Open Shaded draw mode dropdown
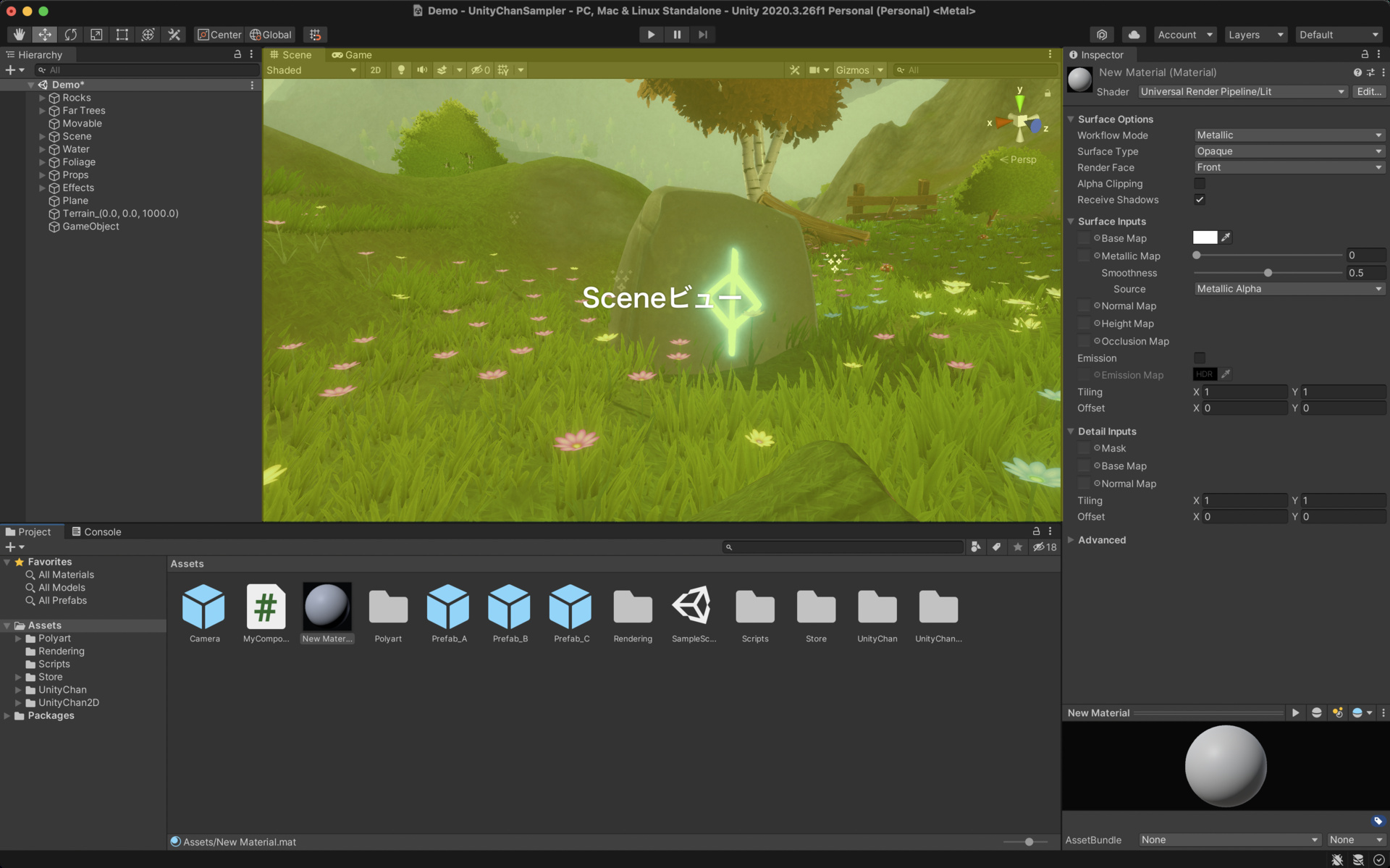Viewport: 1390px width, 868px height. pyautogui.click(x=311, y=70)
